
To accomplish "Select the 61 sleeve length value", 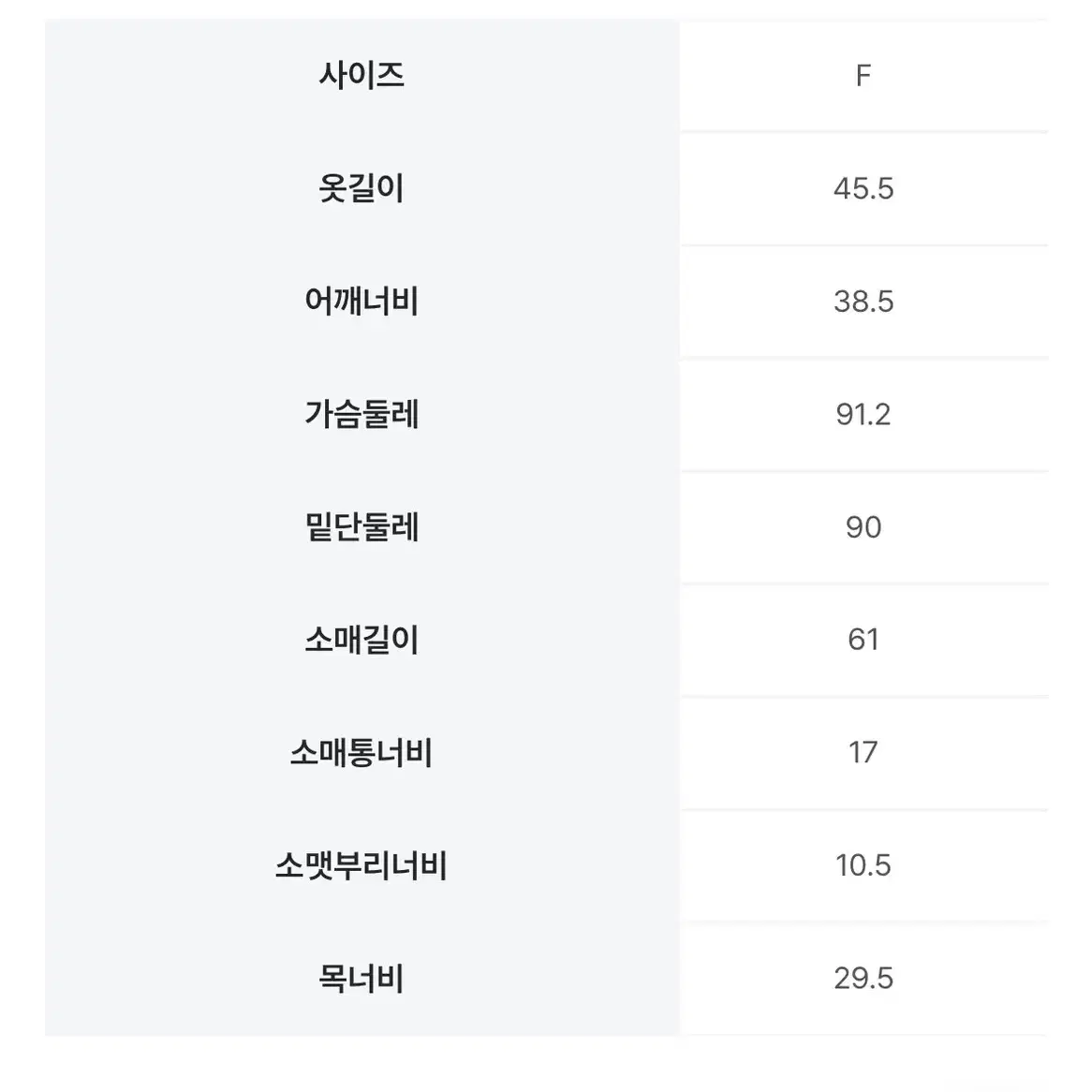I will click(863, 640).
